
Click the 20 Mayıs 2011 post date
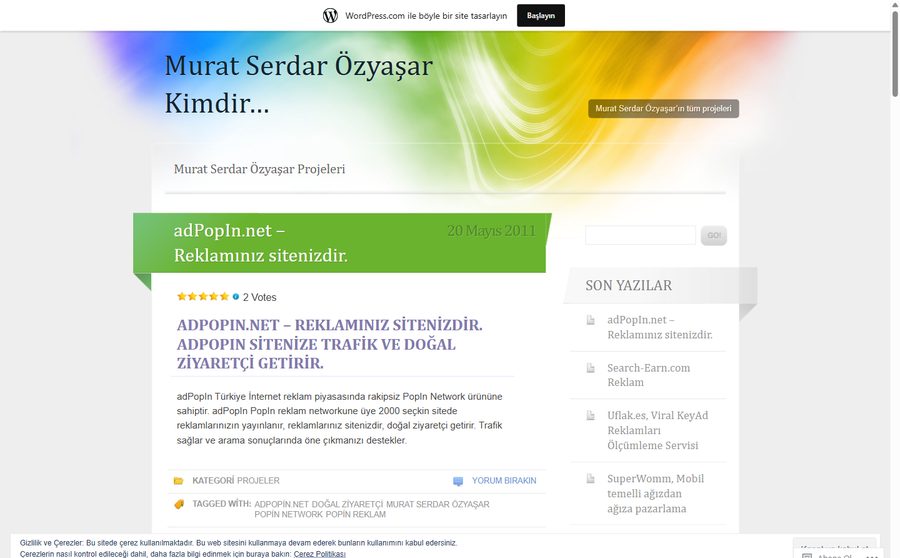click(x=491, y=231)
